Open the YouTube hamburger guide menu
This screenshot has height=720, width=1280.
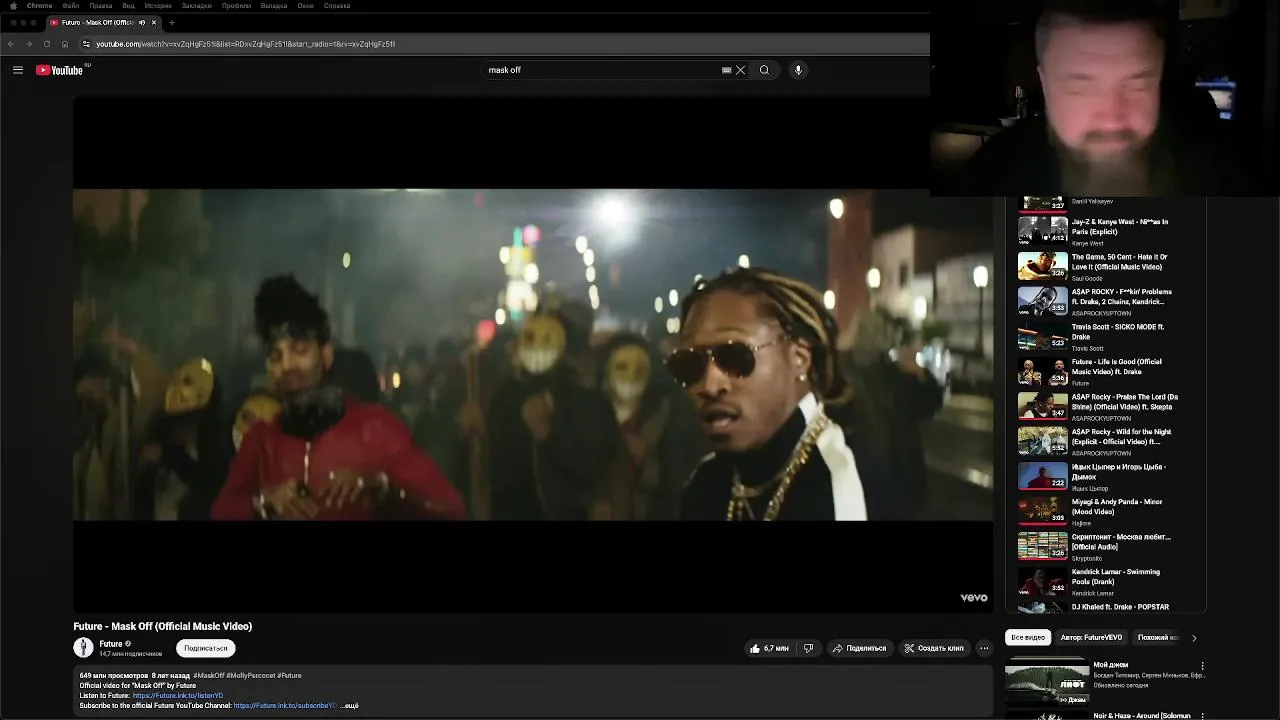(x=18, y=70)
